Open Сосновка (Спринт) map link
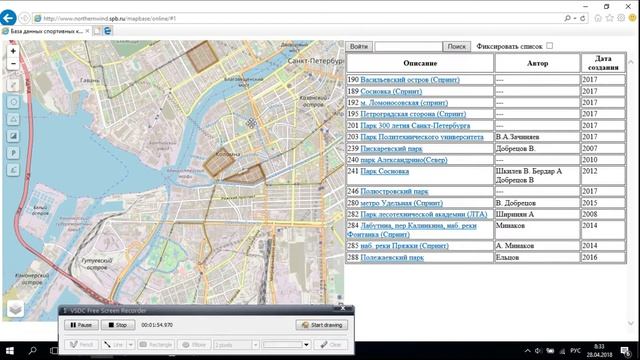This screenshot has width=640, height=360. [391, 91]
